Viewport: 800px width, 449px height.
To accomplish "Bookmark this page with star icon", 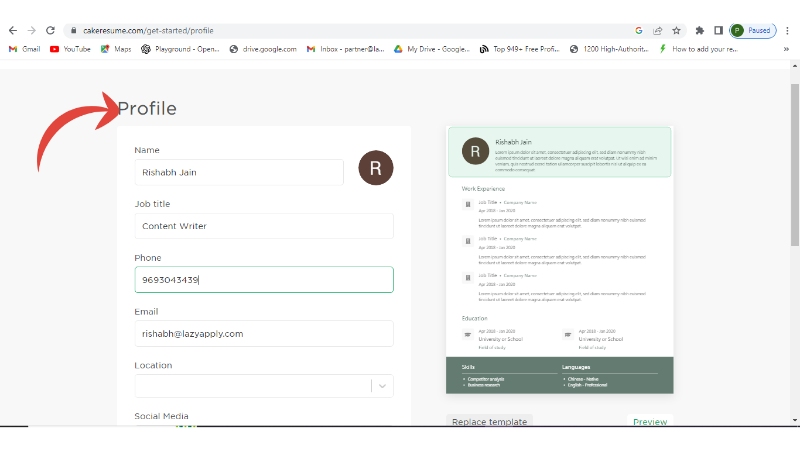I will pos(676,31).
